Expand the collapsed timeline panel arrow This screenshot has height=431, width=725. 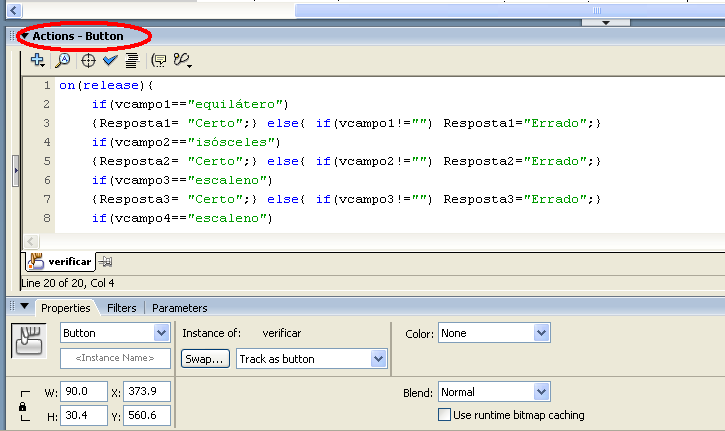click(606, 23)
